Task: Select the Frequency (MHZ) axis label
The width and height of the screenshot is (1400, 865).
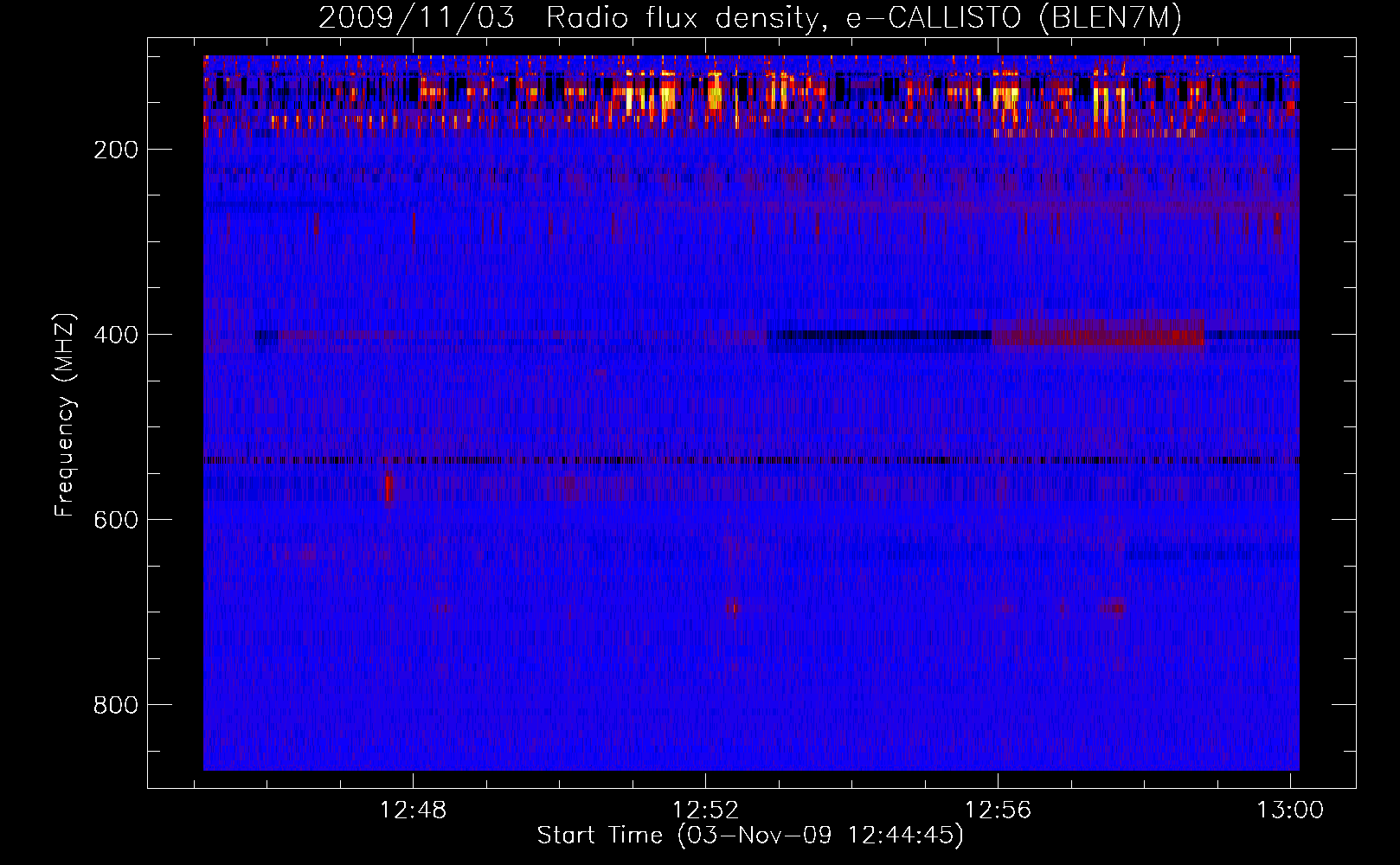Action: coord(65,415)
